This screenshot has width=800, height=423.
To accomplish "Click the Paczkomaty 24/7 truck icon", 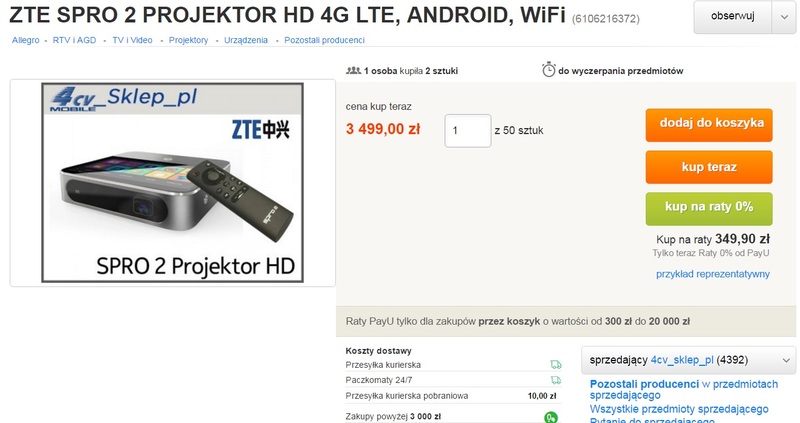I will pos(556,380).
